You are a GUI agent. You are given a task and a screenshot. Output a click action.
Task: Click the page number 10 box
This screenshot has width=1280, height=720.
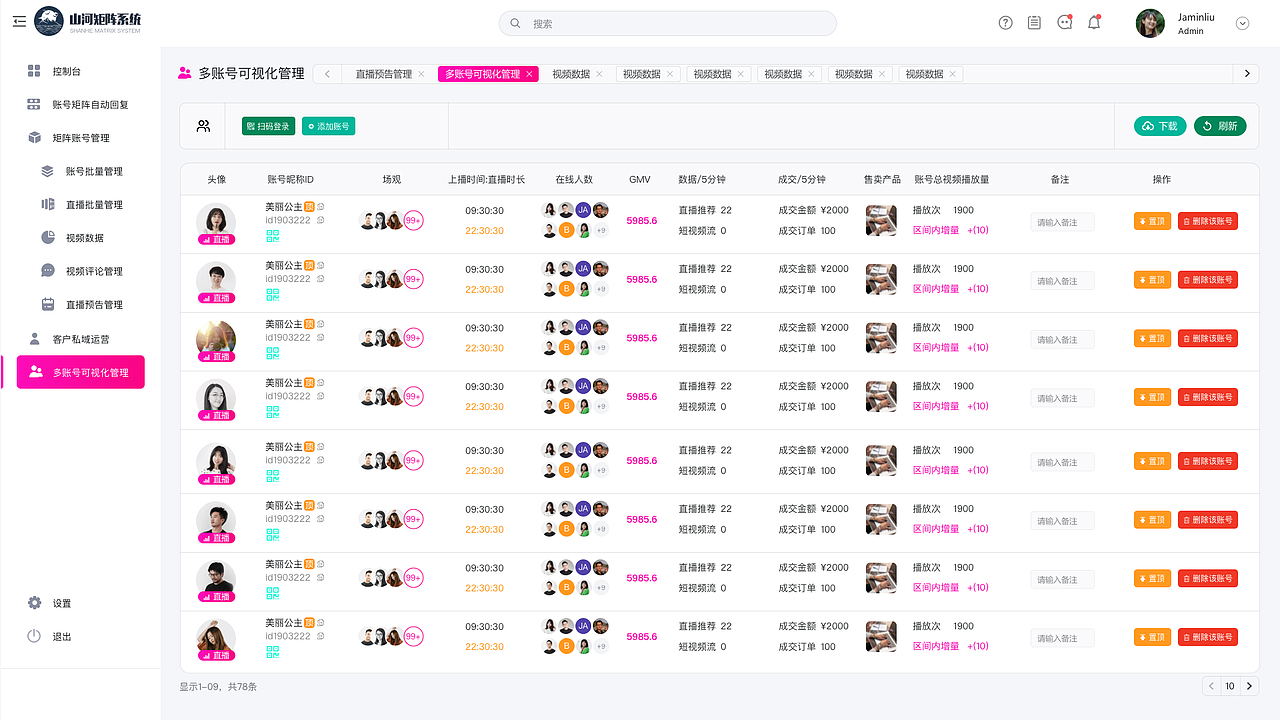1231,686
